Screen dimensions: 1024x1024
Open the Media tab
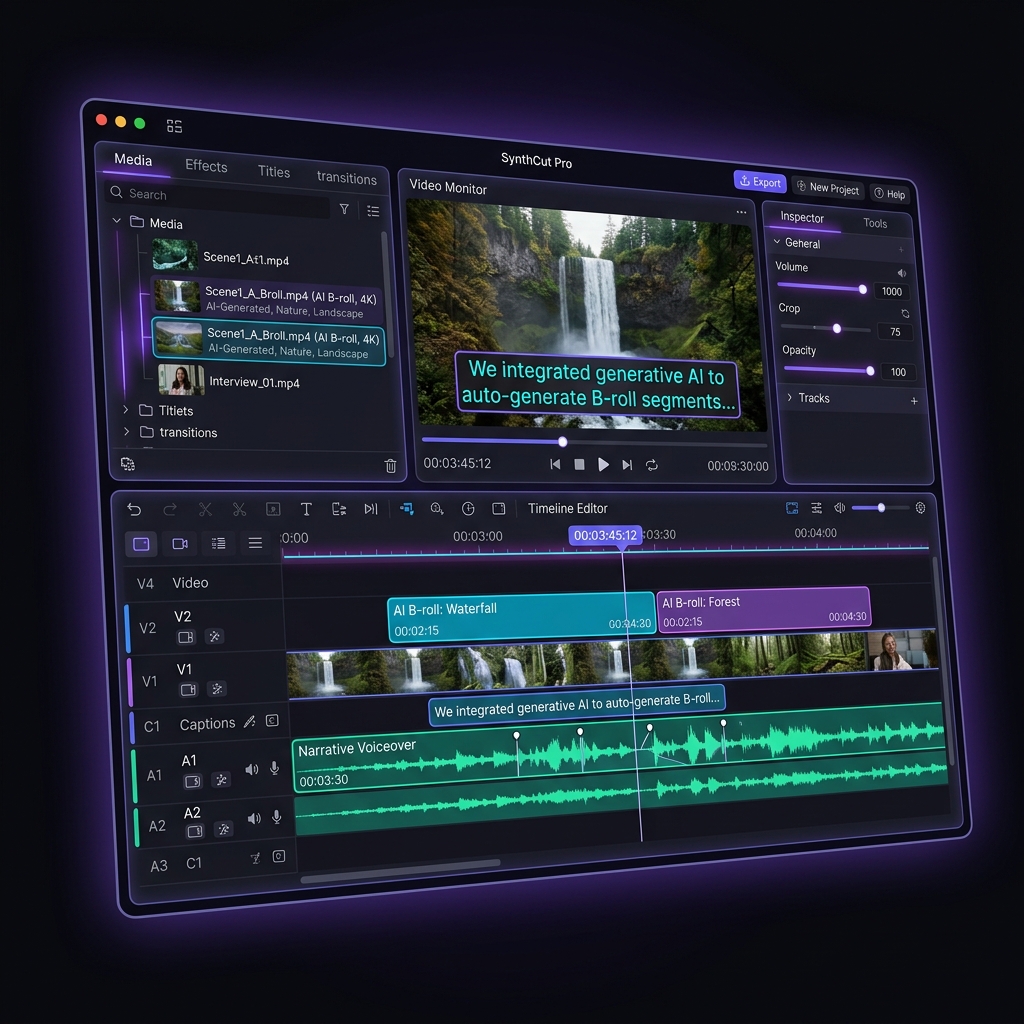pos(133,160)
